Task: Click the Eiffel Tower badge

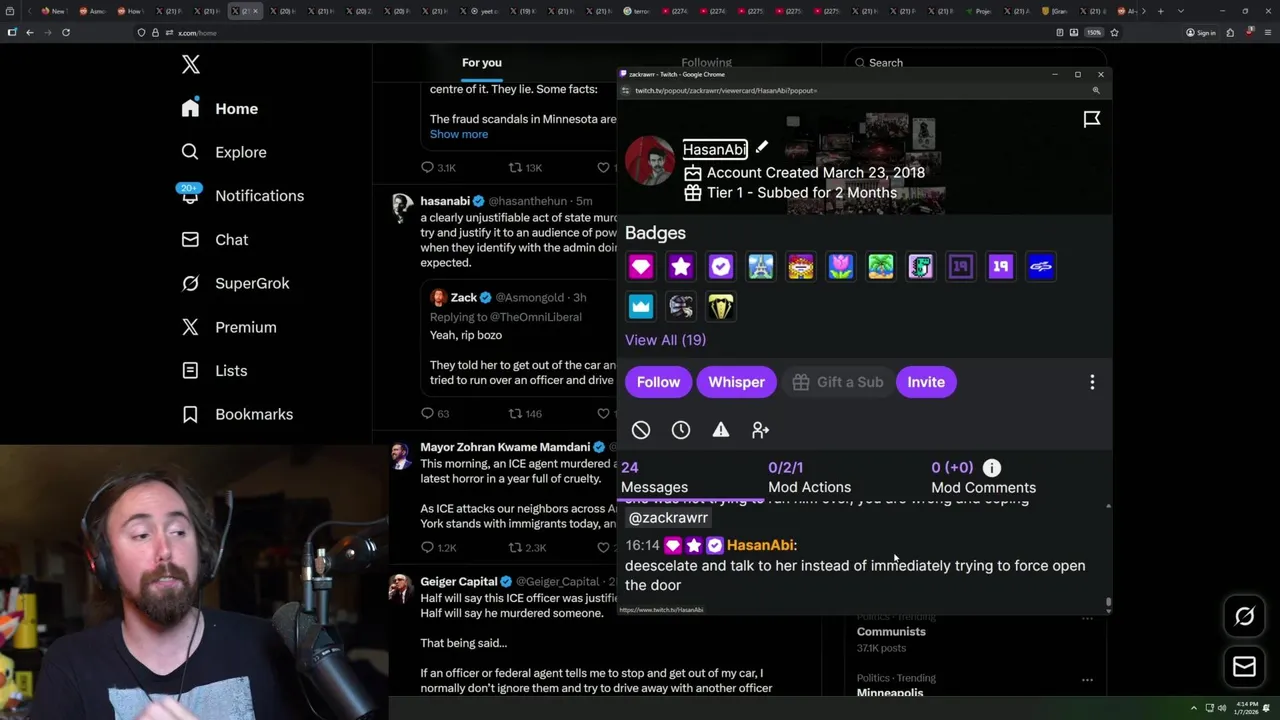Action: pyautogui.click(x=761, y=267)
